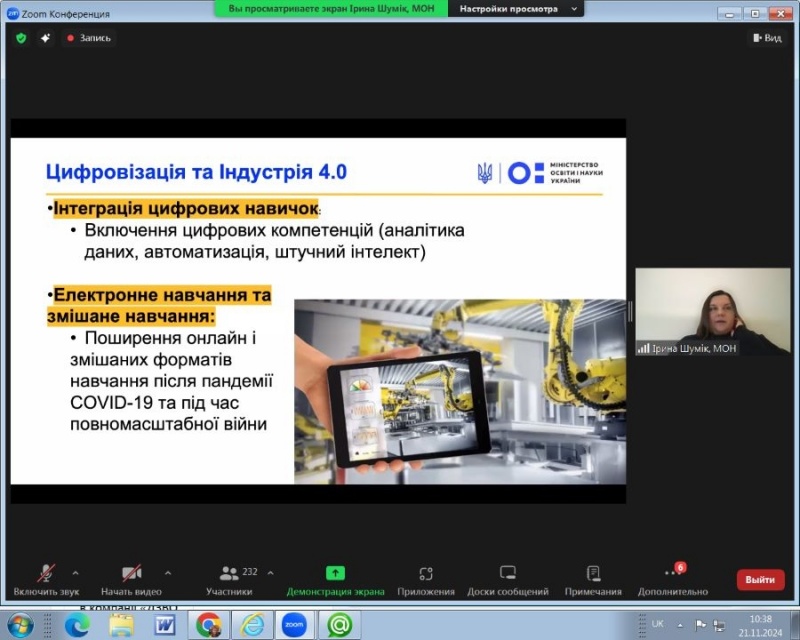Expand video options arrow next to camera
Image resolution: width=800 pixels, height=640 pixels.
[x=167, y=573]
